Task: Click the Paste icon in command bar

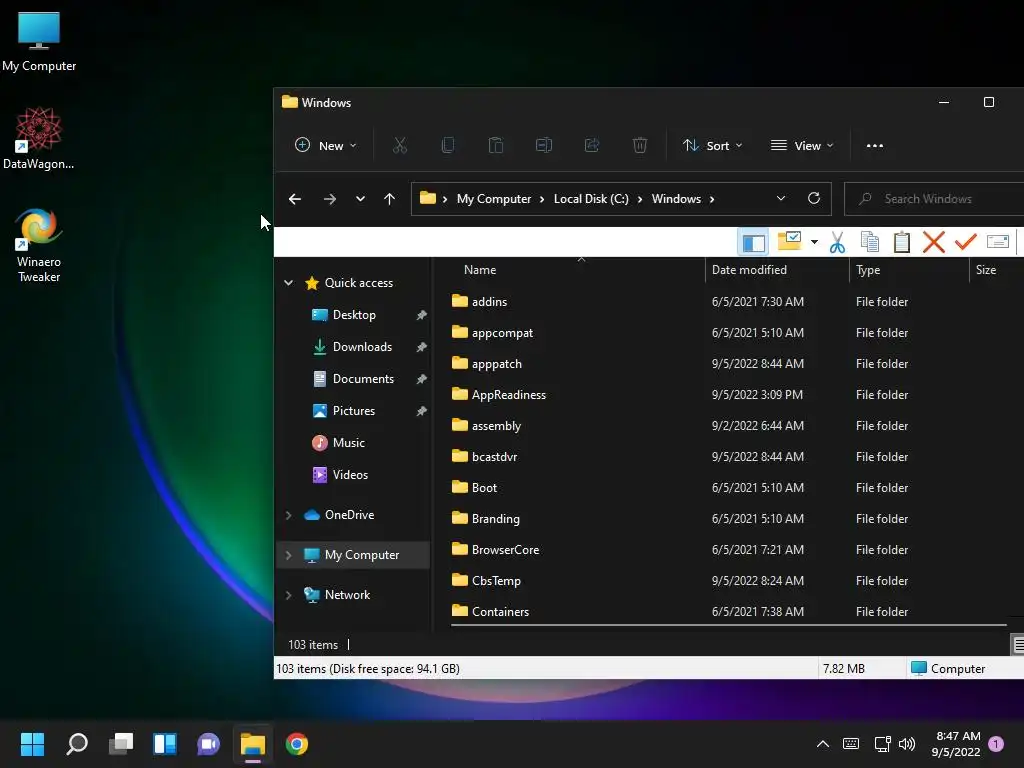Action: 496,146
